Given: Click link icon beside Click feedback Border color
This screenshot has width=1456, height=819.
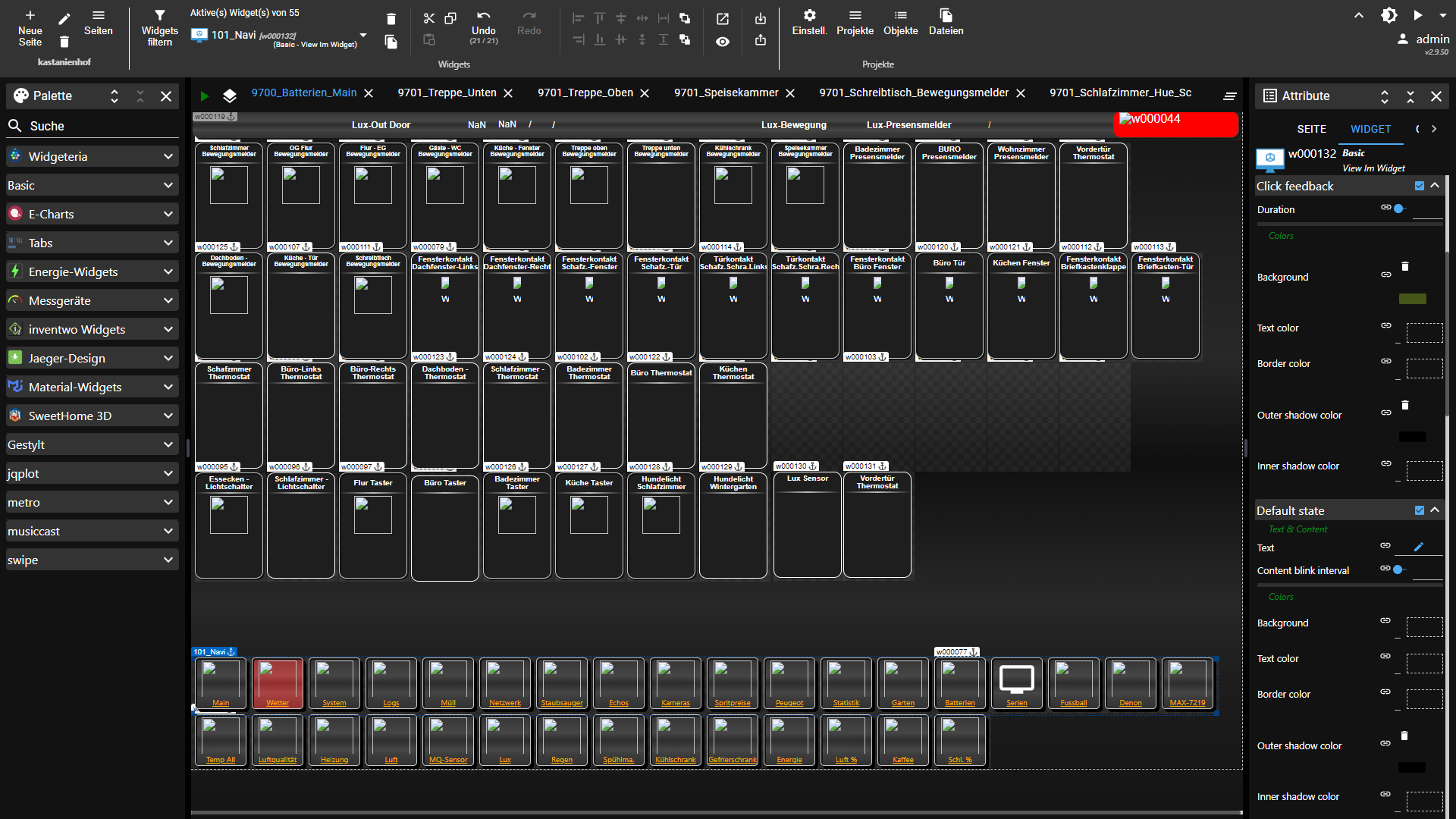Looking at the screenshot, I should click(x=1386, y=361).
